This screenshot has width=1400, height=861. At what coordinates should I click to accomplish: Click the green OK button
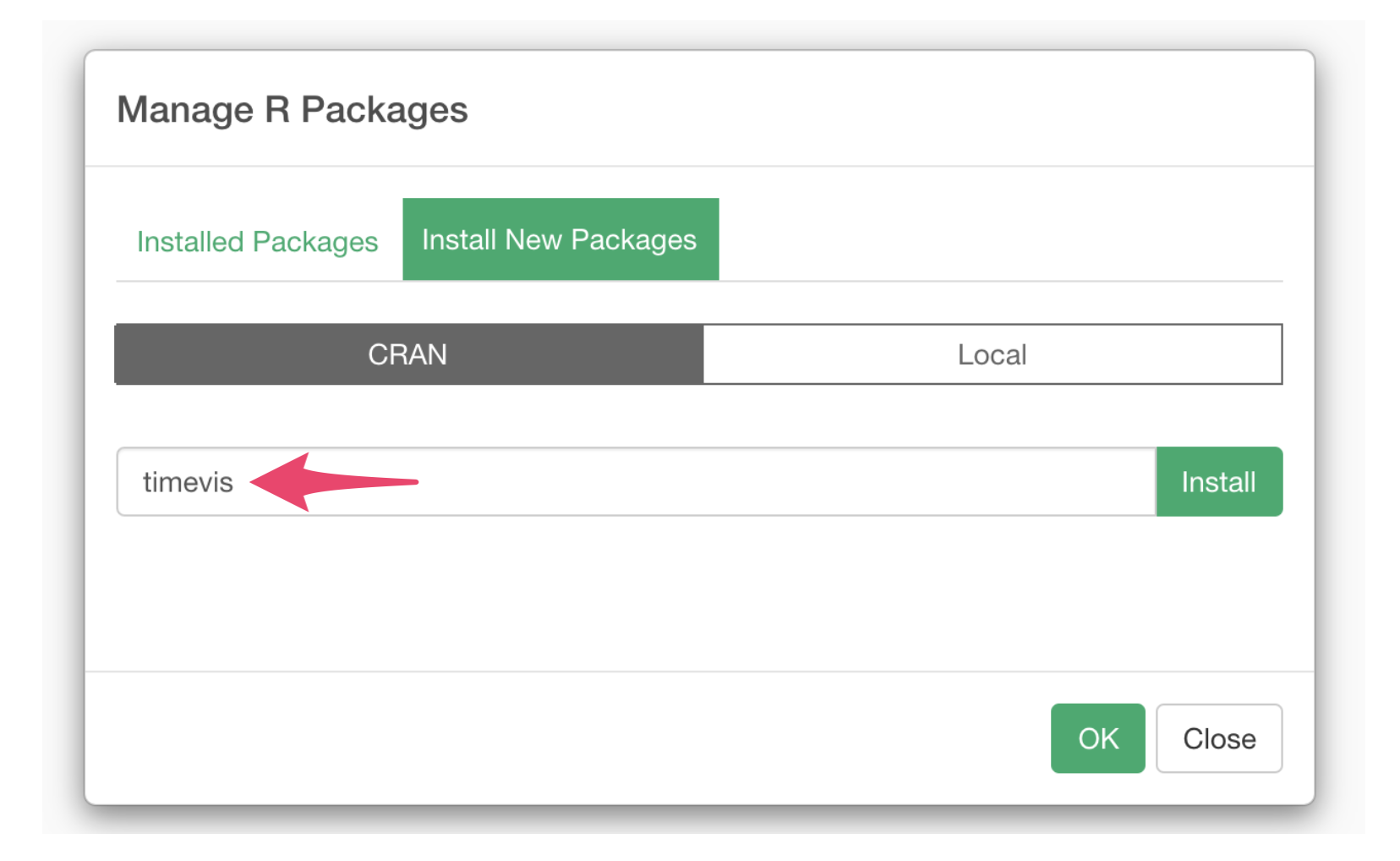pyautogui.click(x=1097, y=738)
